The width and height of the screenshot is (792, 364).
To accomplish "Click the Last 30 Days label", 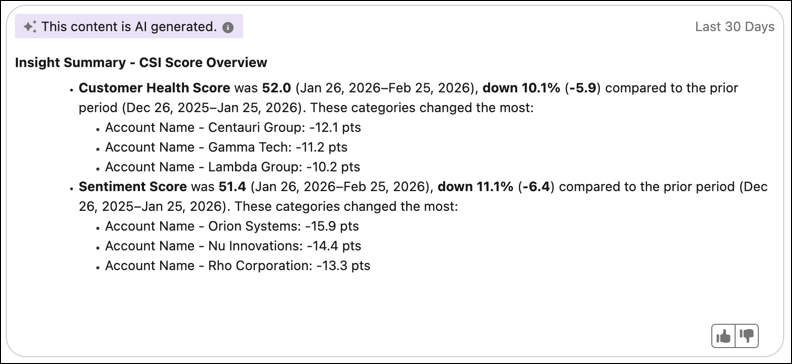I will click(734, 27).
